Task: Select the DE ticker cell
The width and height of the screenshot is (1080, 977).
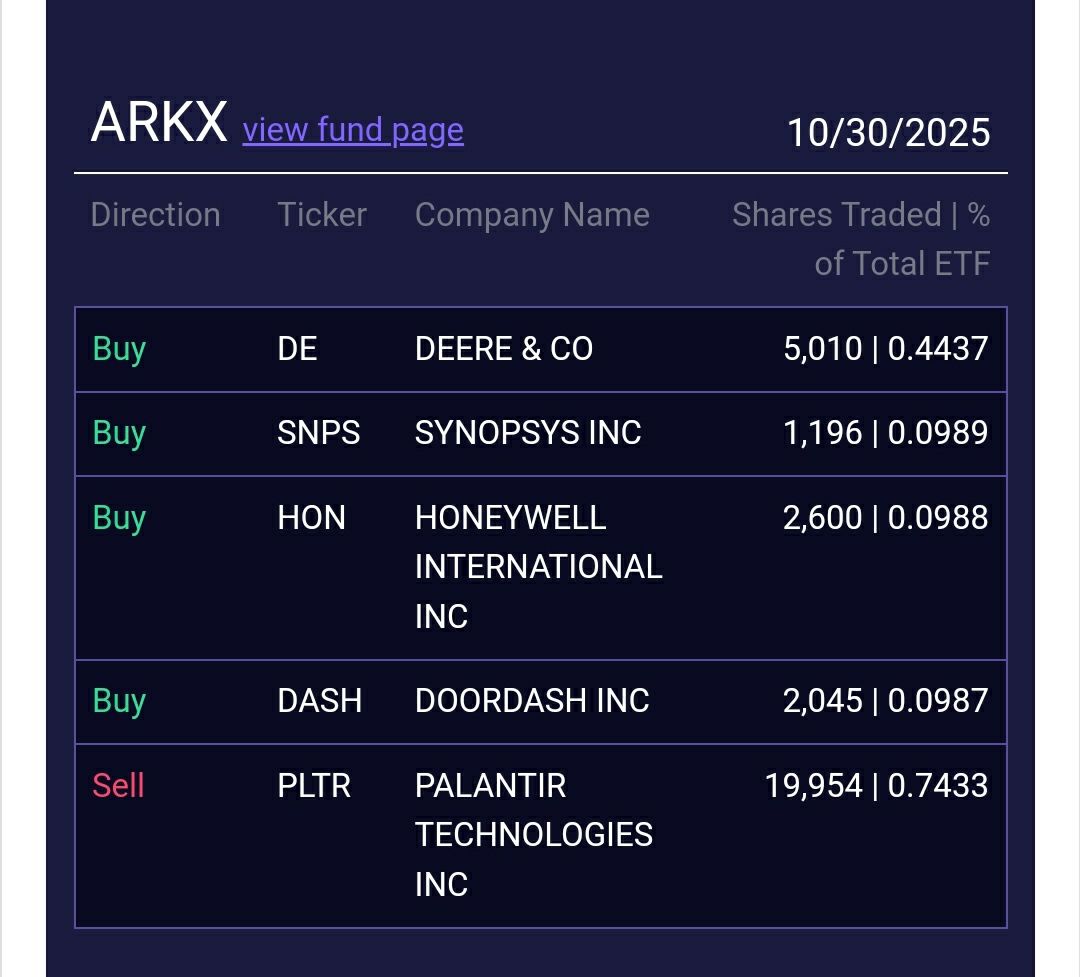Action: pyautogui.click(x=297, y=349)
